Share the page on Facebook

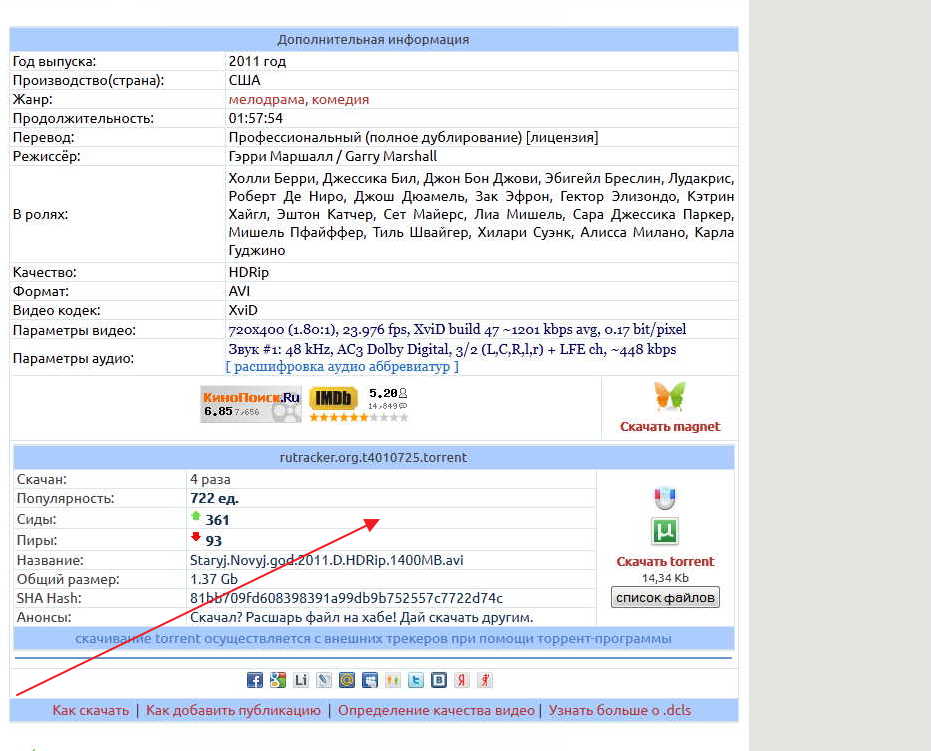(x=255, y=680)
